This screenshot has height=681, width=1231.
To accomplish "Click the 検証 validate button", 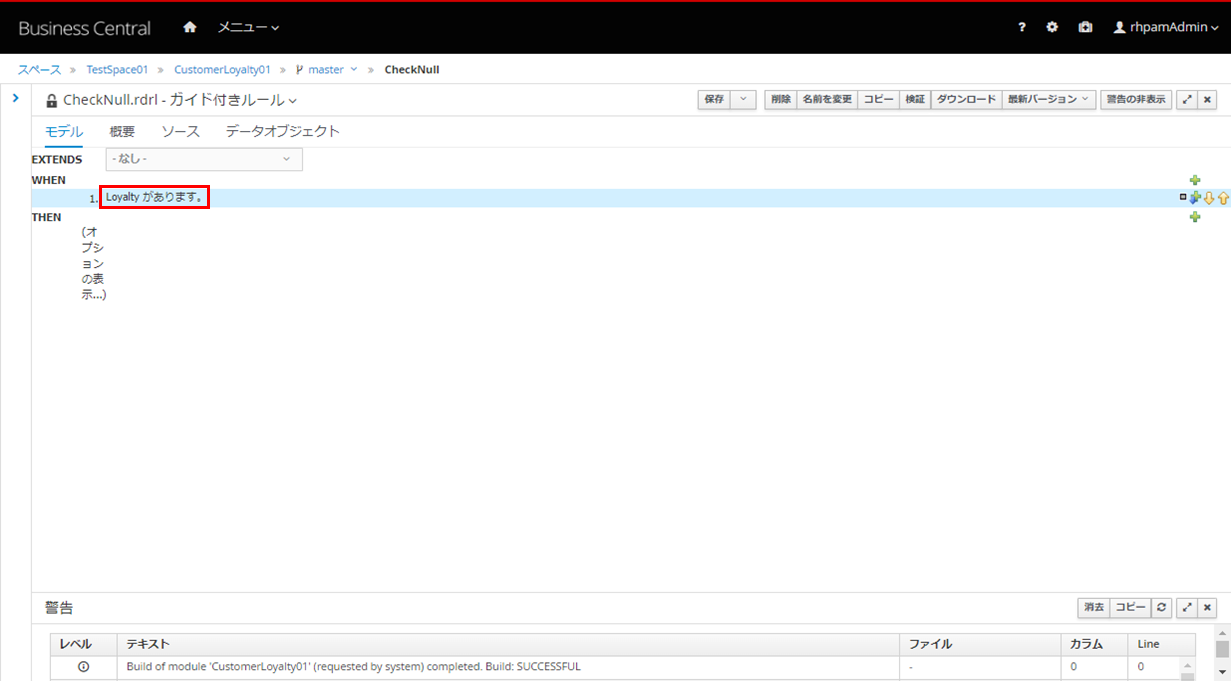I will 915,100.
